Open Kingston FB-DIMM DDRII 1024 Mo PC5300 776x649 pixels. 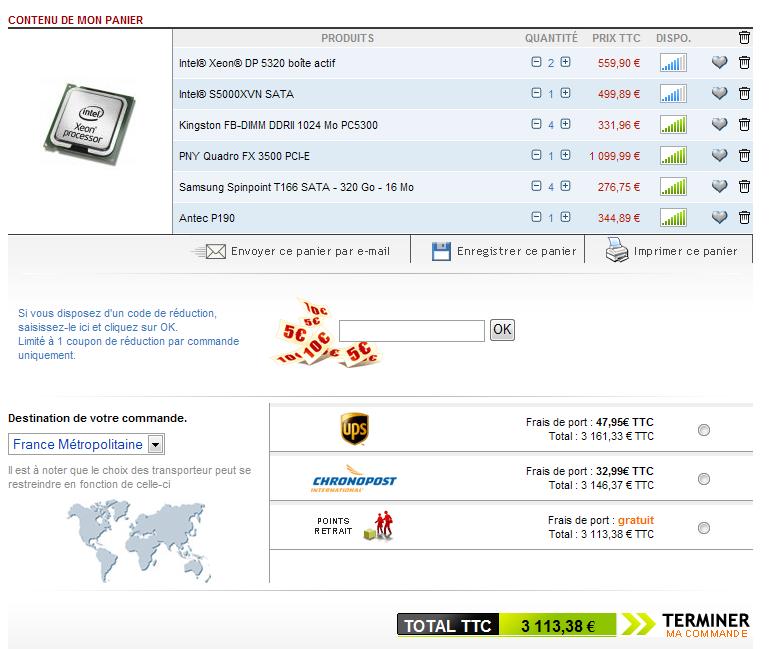(278, 125)
